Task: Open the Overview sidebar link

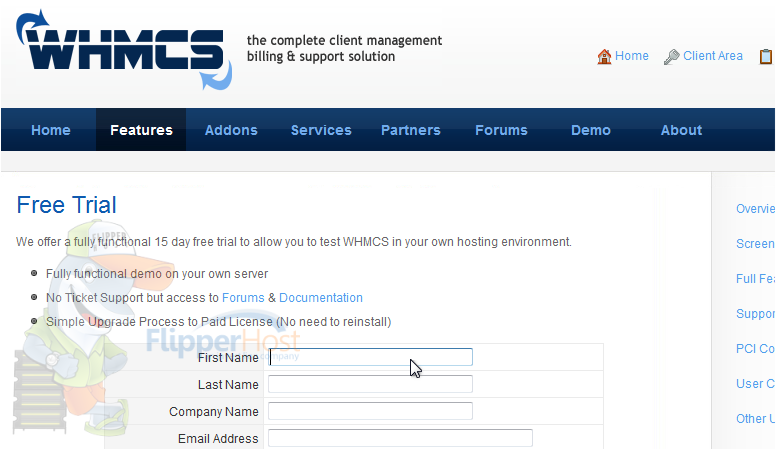Action: [x=756, y=209]
